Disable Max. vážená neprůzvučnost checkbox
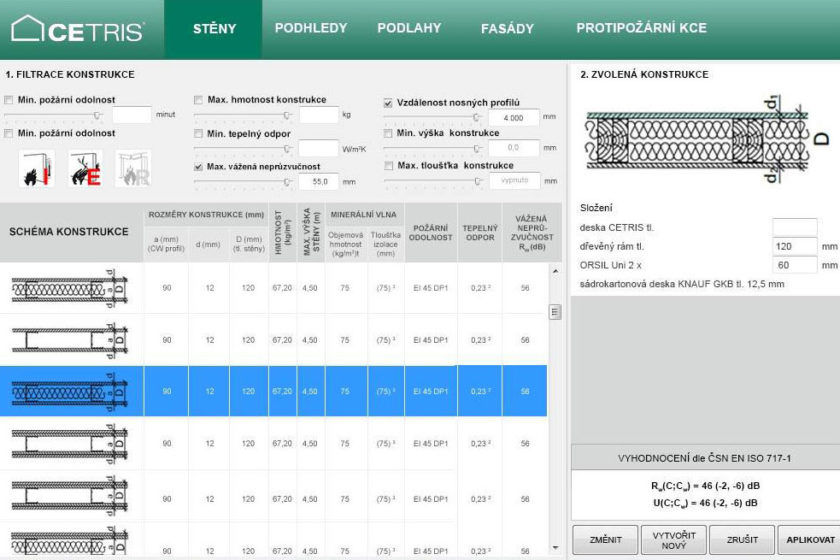Viewport: 840px width, 560px height. tap(199, 167)
